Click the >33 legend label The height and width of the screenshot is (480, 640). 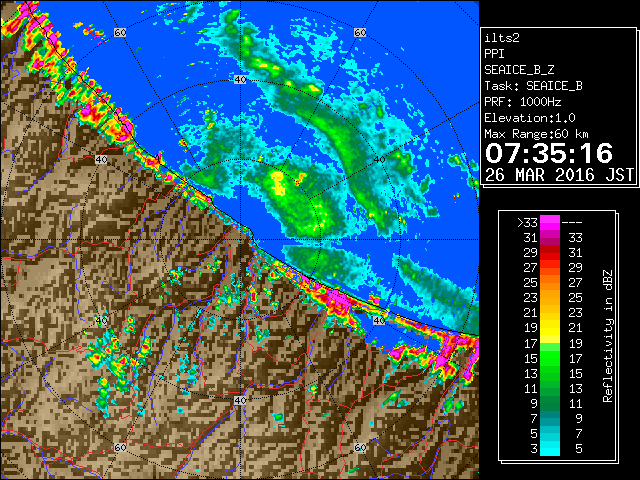pos(527,222)
